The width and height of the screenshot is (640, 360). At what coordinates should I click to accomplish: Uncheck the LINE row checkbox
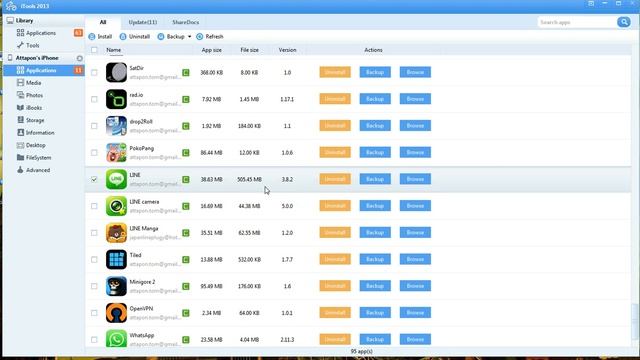pos(94,179)
